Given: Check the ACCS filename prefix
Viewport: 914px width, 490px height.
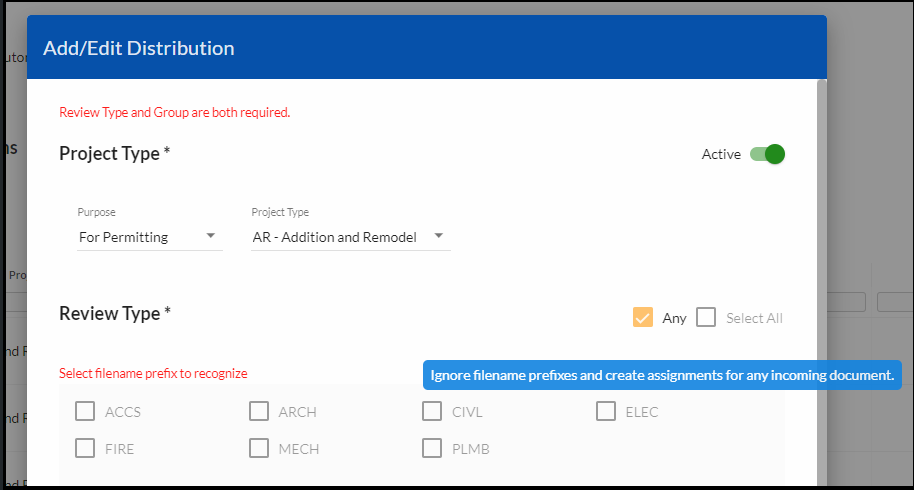Looking at the screenshot, I should [x=85, y=411].
